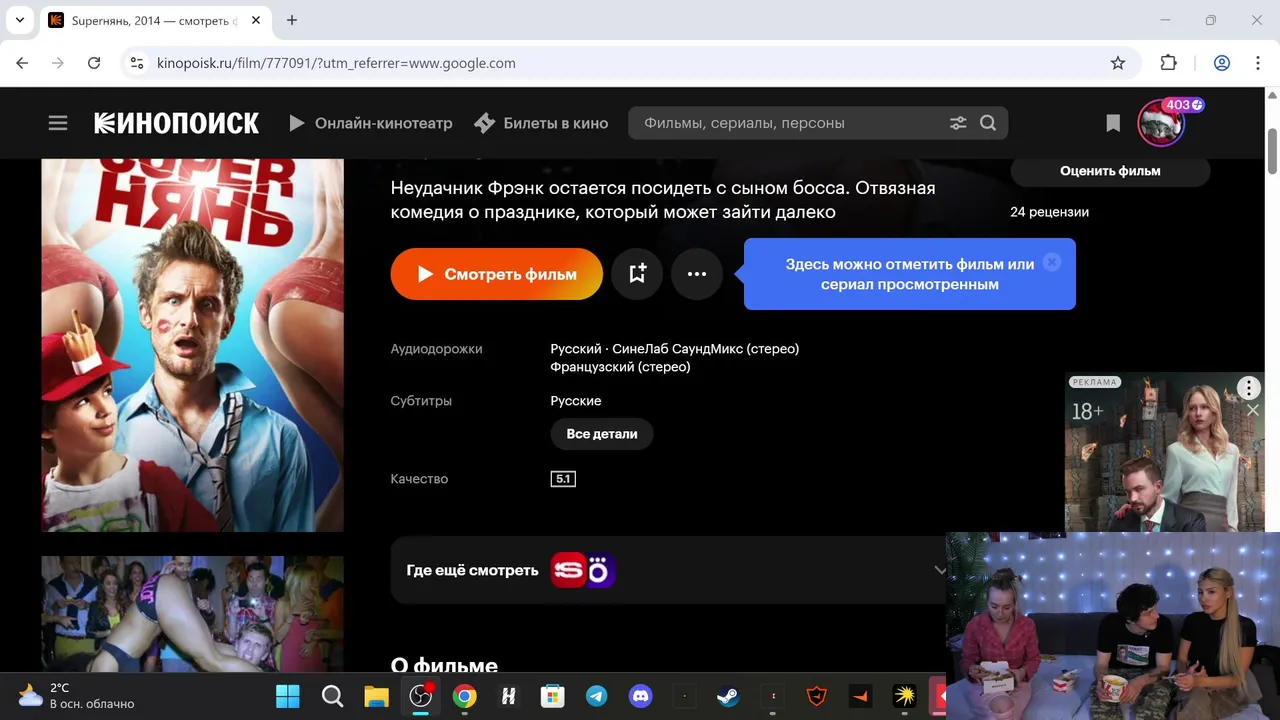Viewport: 1280px width, 720px height.
Task: Open Chrome profile icon
Action: (x=1222, y=63)
